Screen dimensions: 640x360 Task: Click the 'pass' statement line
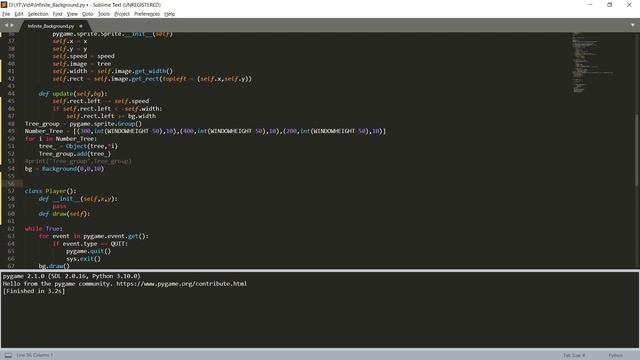(59, 206)
